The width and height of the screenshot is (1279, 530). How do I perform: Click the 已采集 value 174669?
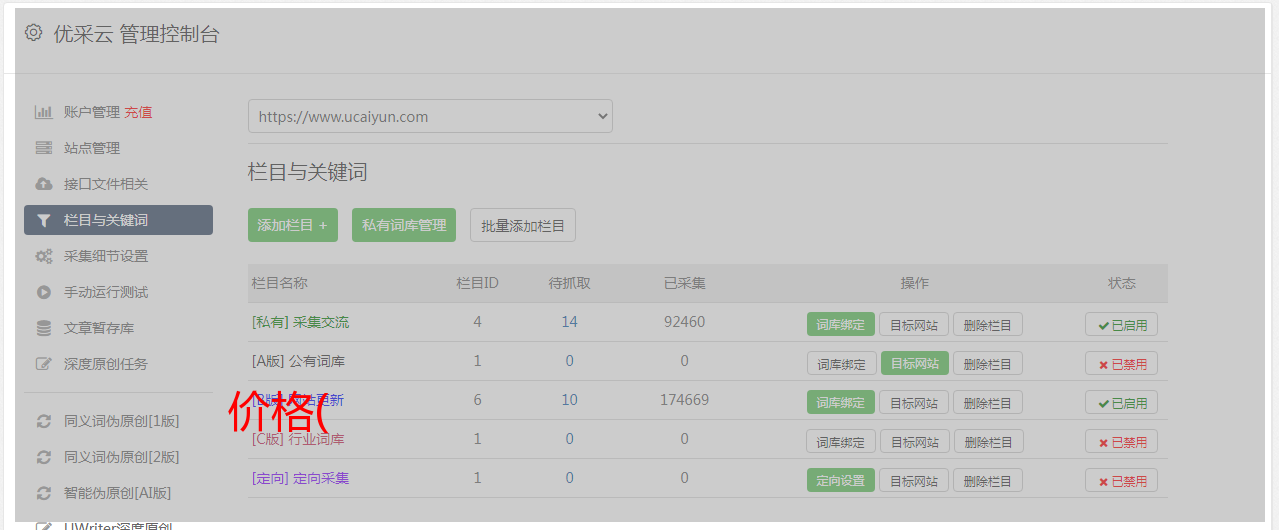[x=684, y=400]
